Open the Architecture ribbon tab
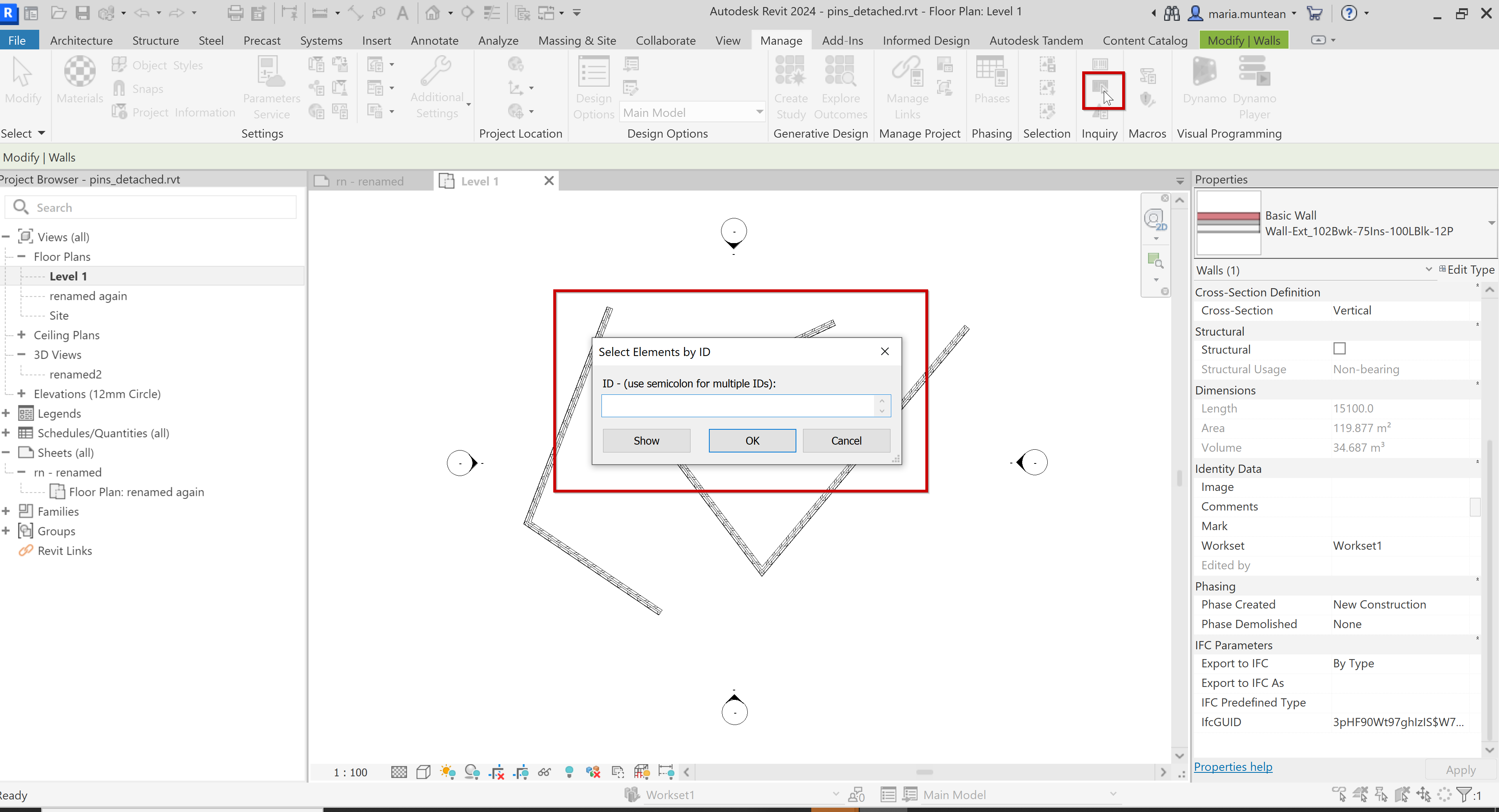Screen dimensions: 1499x812 pos(81,40)
